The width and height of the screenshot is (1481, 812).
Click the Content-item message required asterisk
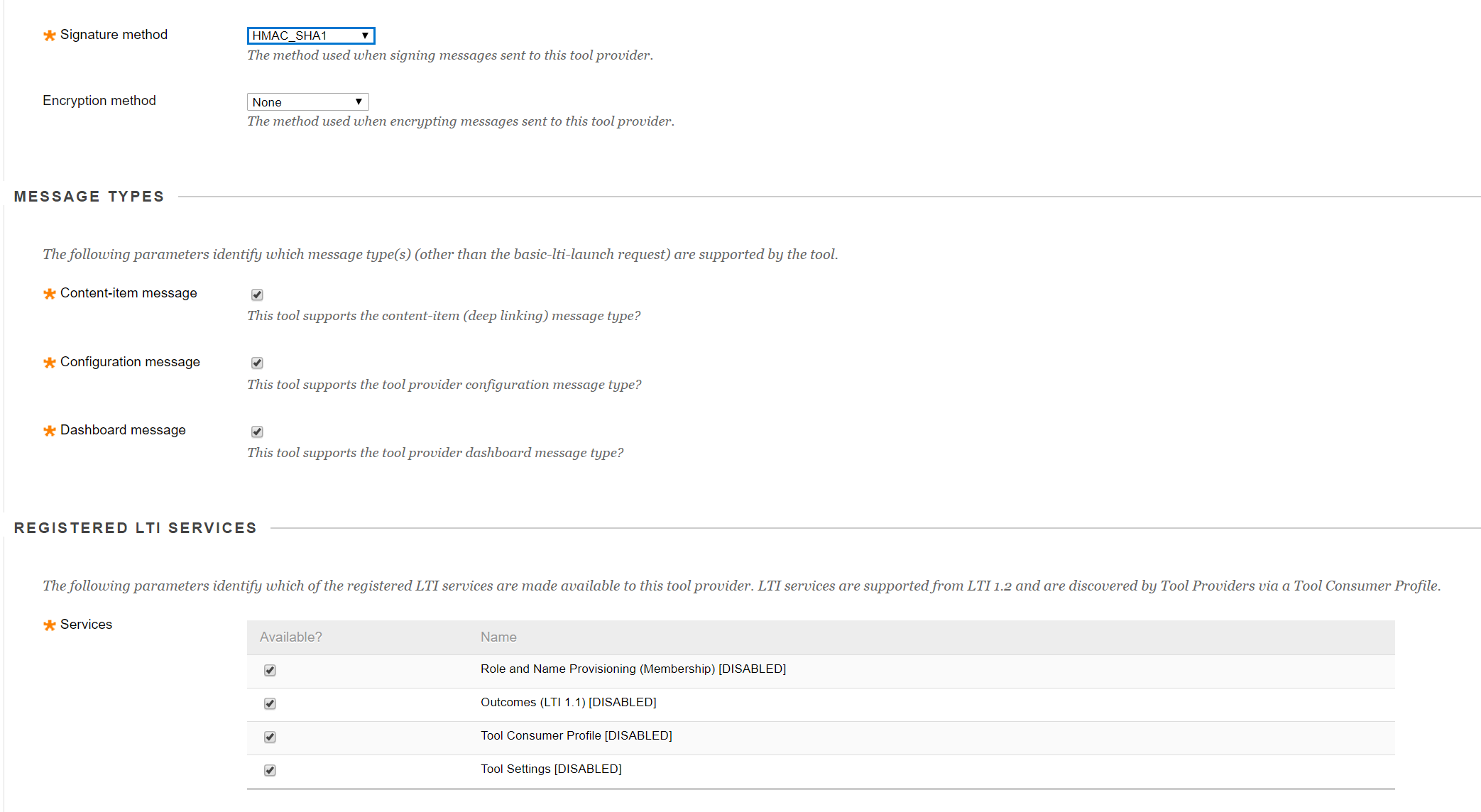[49, 294]
